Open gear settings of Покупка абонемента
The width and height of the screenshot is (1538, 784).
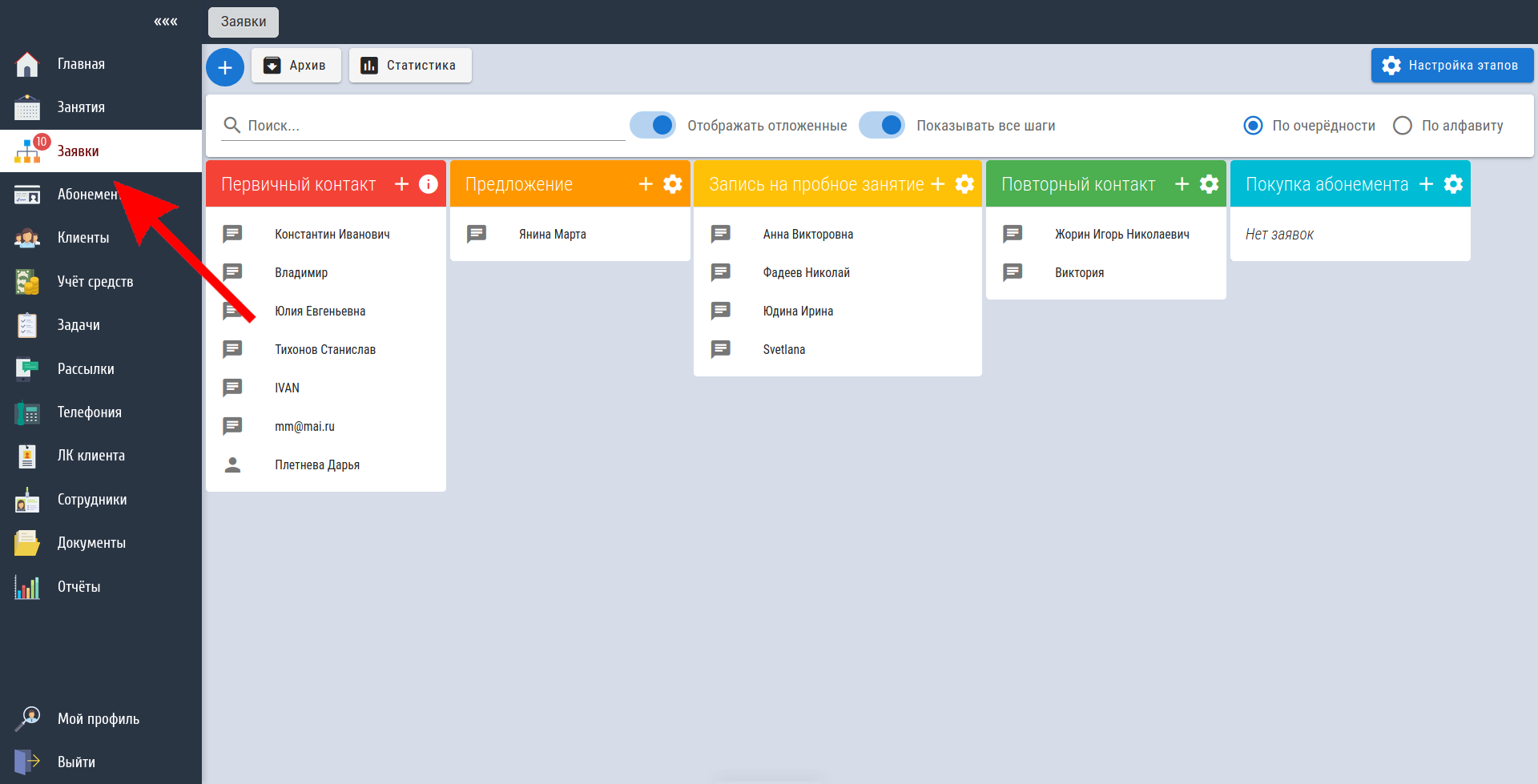[1453, 184]
